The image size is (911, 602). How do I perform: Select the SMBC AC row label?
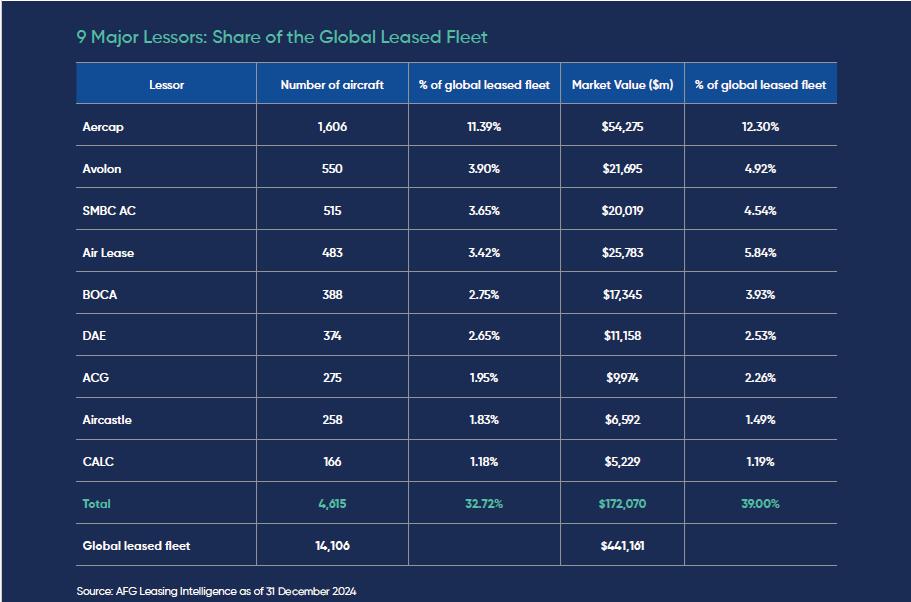pyautogui.click(x=109, y=211)
